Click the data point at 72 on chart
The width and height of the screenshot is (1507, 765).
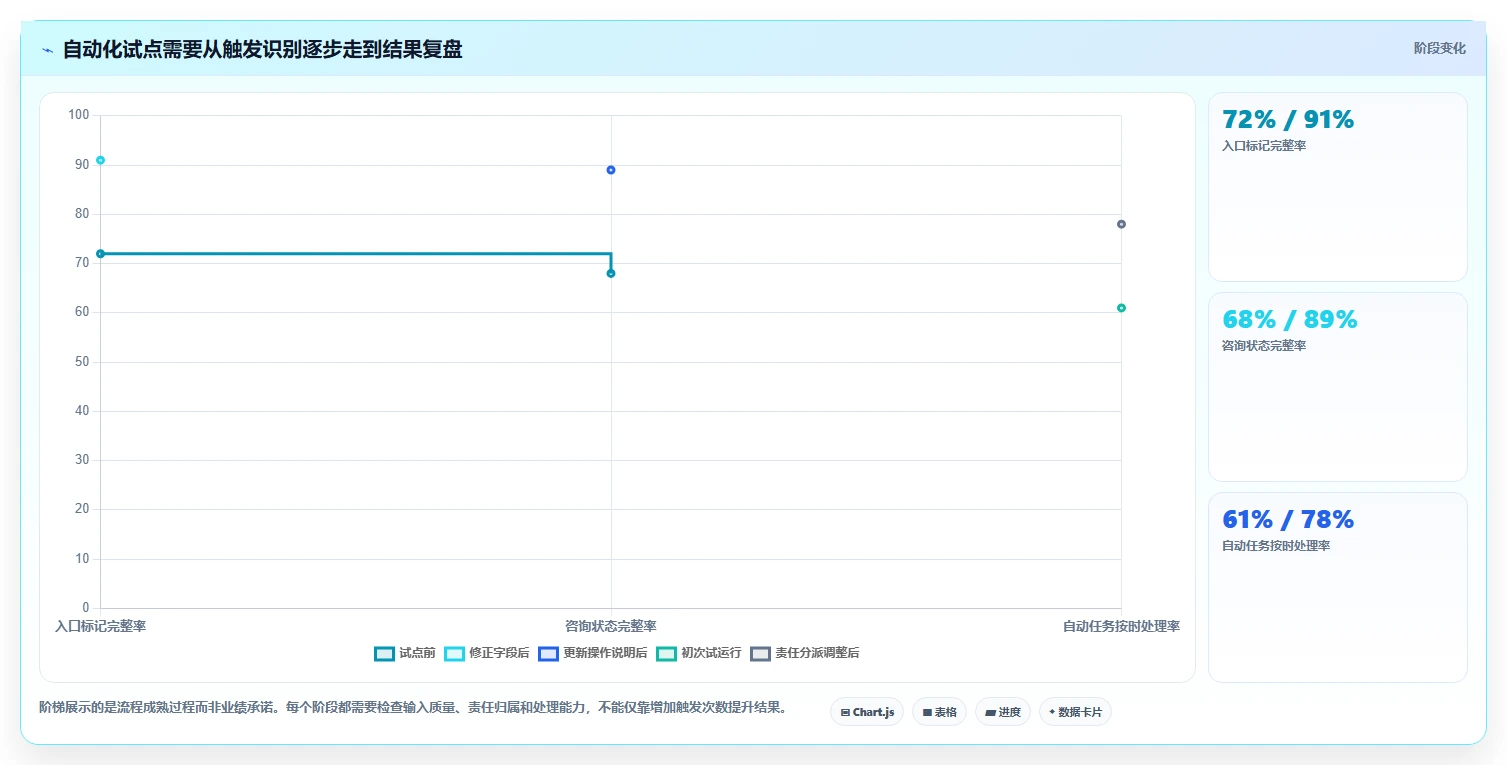100,253
